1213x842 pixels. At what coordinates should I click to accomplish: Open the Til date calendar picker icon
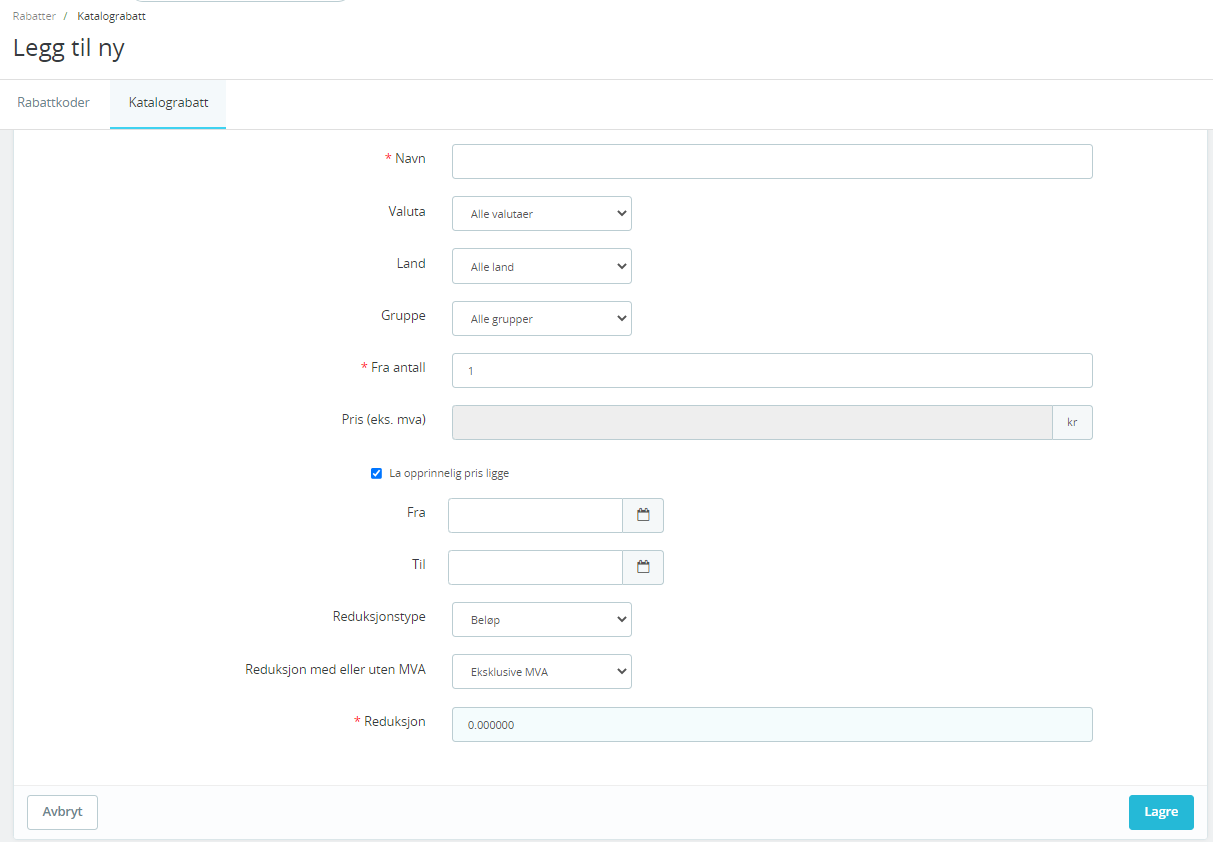[x=643, y=567]
